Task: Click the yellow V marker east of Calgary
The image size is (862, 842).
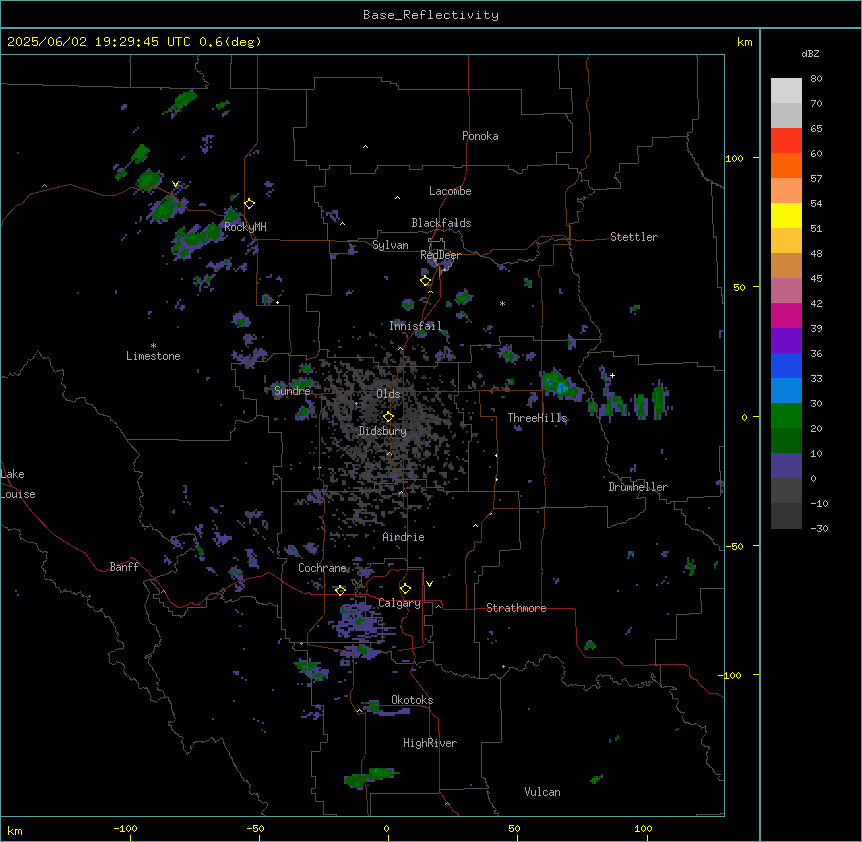Action: pyautogui.click(x=429, y=584)
